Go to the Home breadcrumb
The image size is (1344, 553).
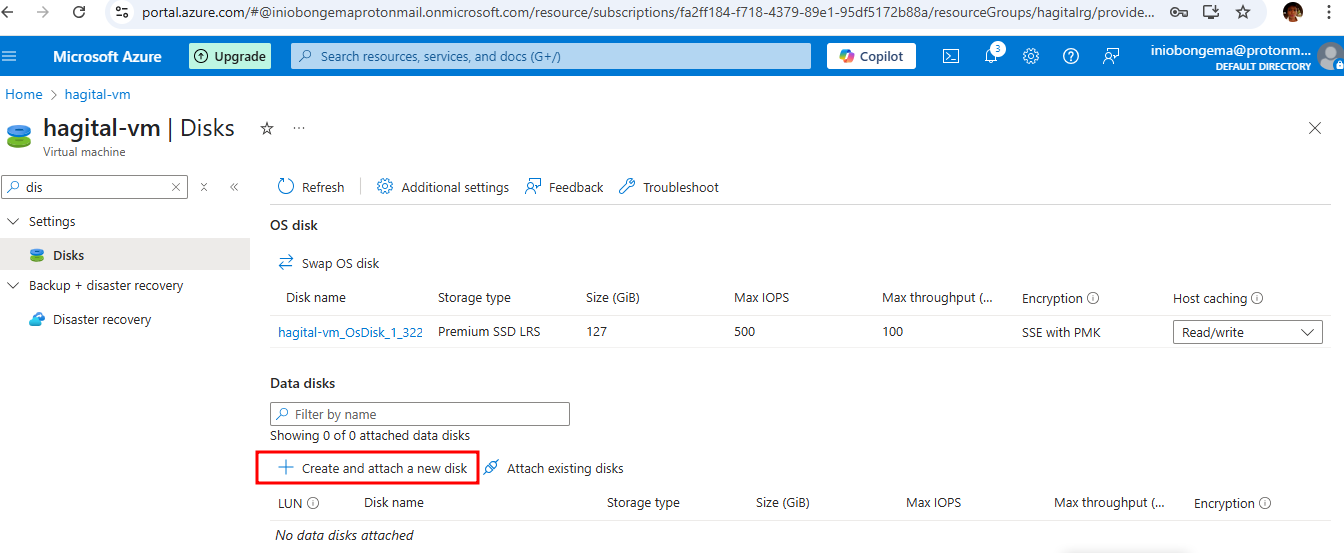coord(24,94)
